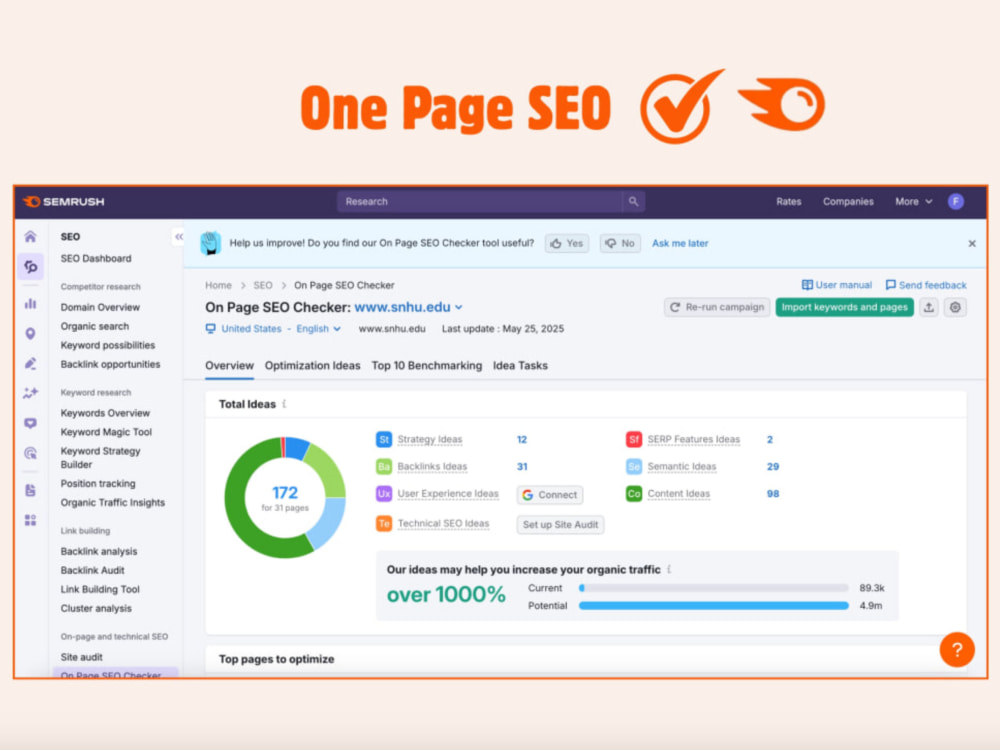The image size is (1000, 750).
Task: Expand the More menu dropdown
Action: point(913,202)
